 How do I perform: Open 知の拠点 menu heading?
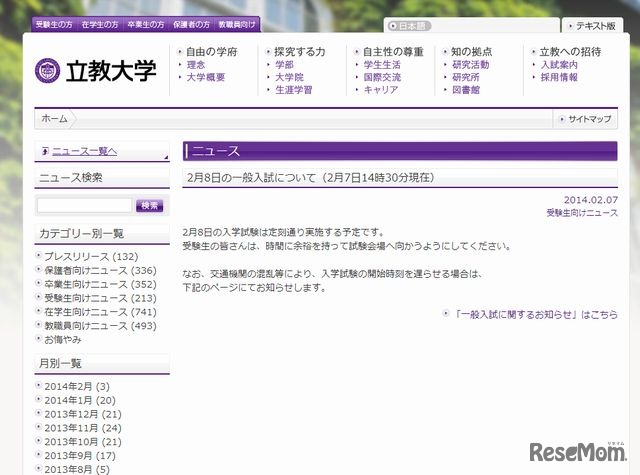471,52
